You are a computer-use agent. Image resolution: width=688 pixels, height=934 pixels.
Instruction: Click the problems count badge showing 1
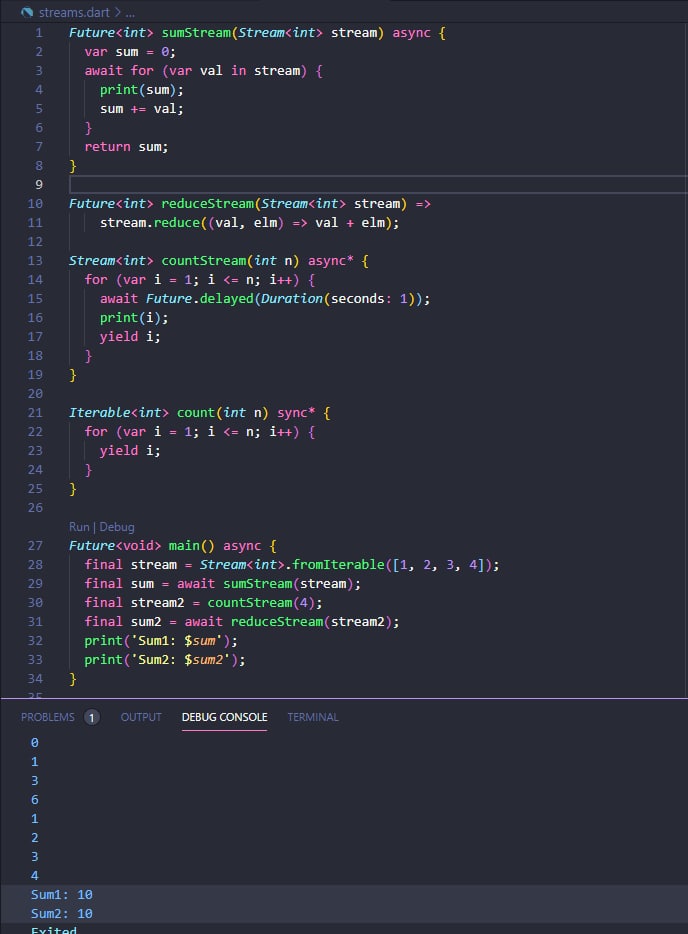91,717
